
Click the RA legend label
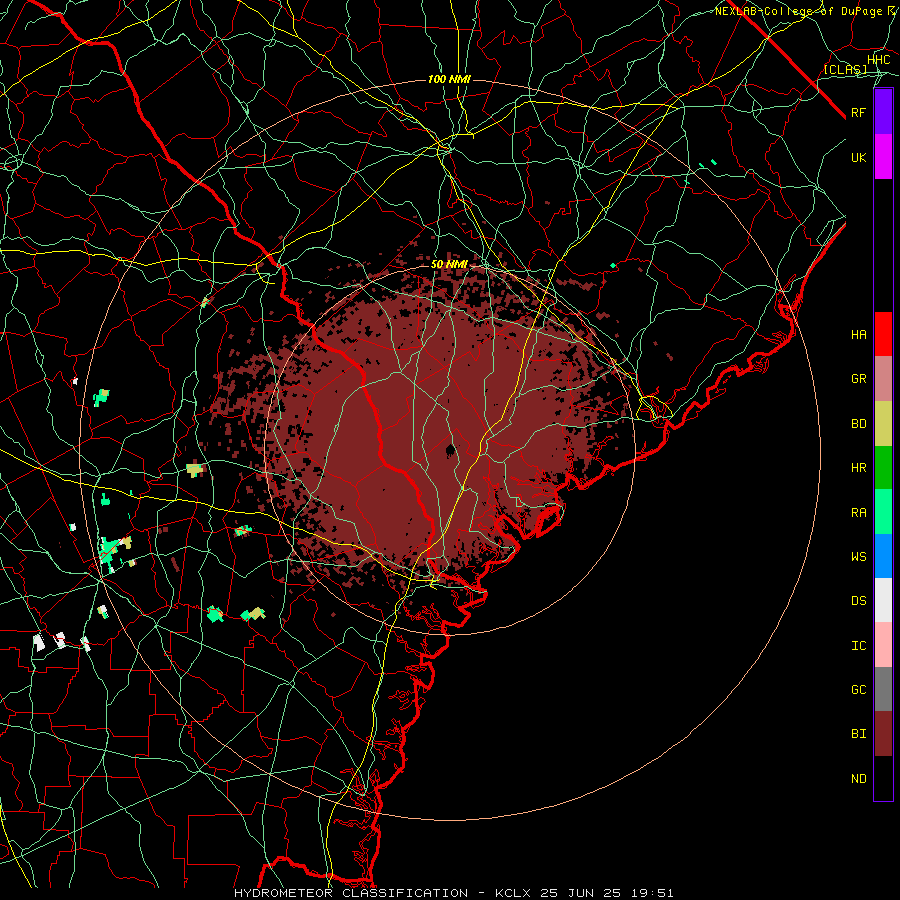[x=859, y=513]
